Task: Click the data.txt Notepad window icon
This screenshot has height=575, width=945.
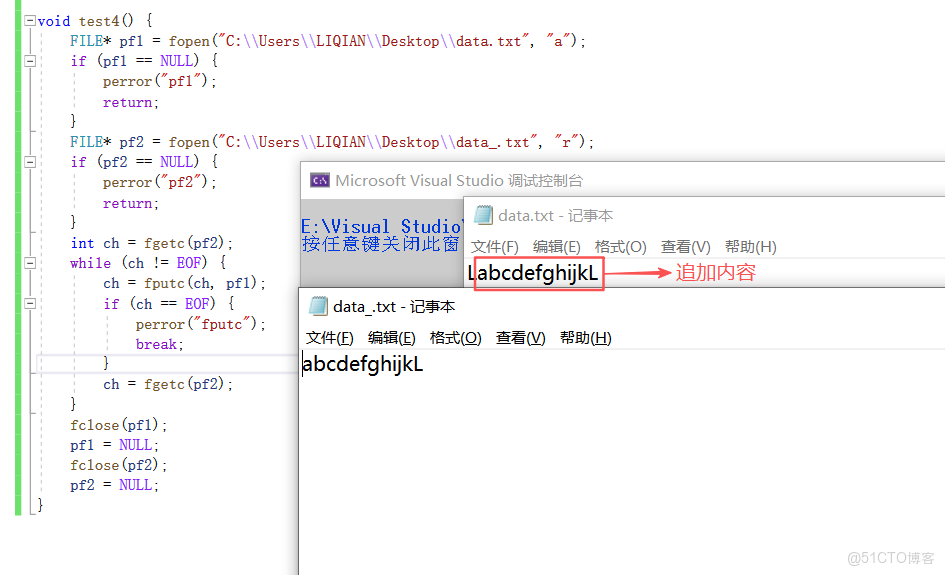Action: [x=483, y=215]
